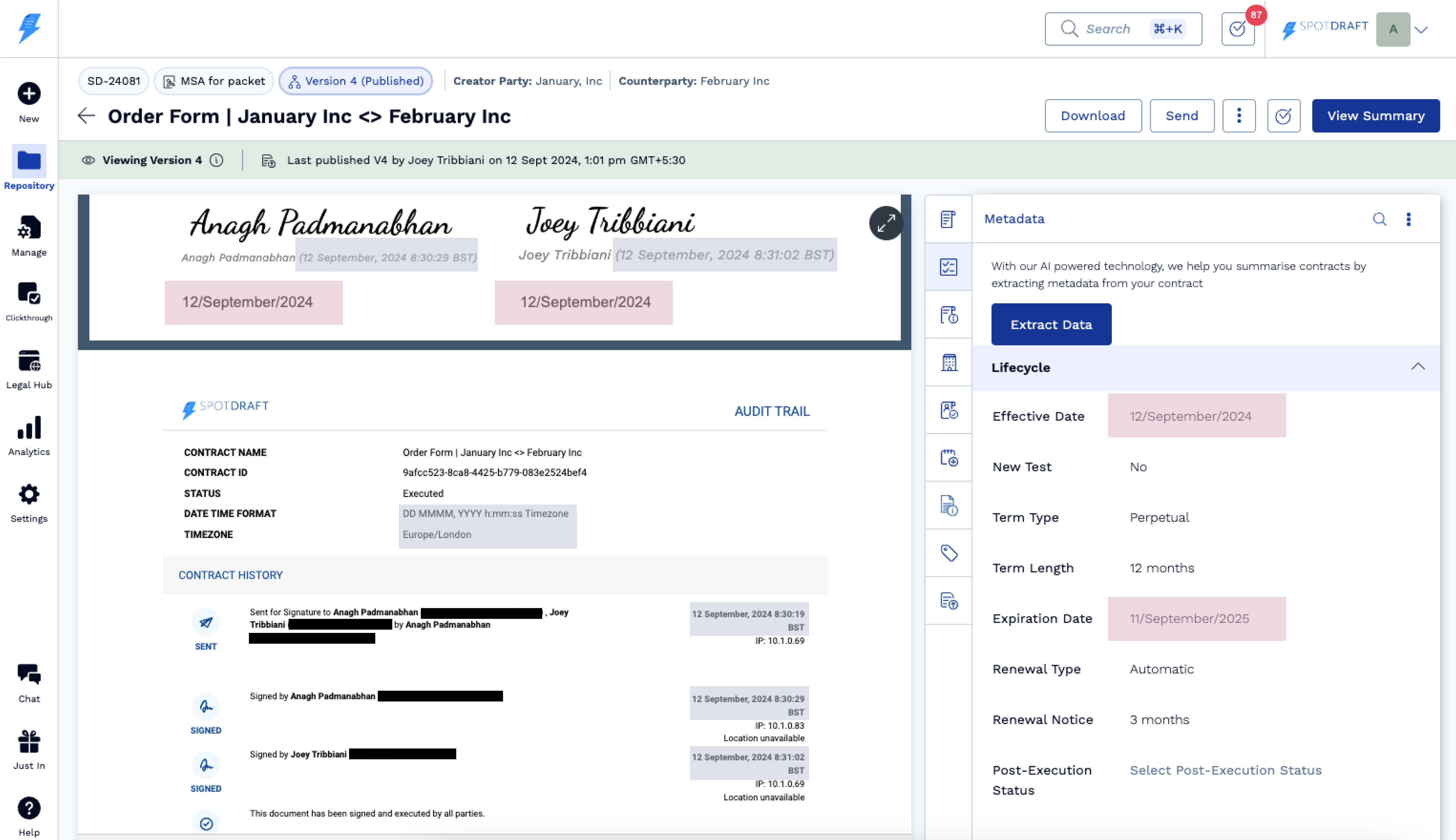Click the back arrow beside contract title

pos(86,116)
